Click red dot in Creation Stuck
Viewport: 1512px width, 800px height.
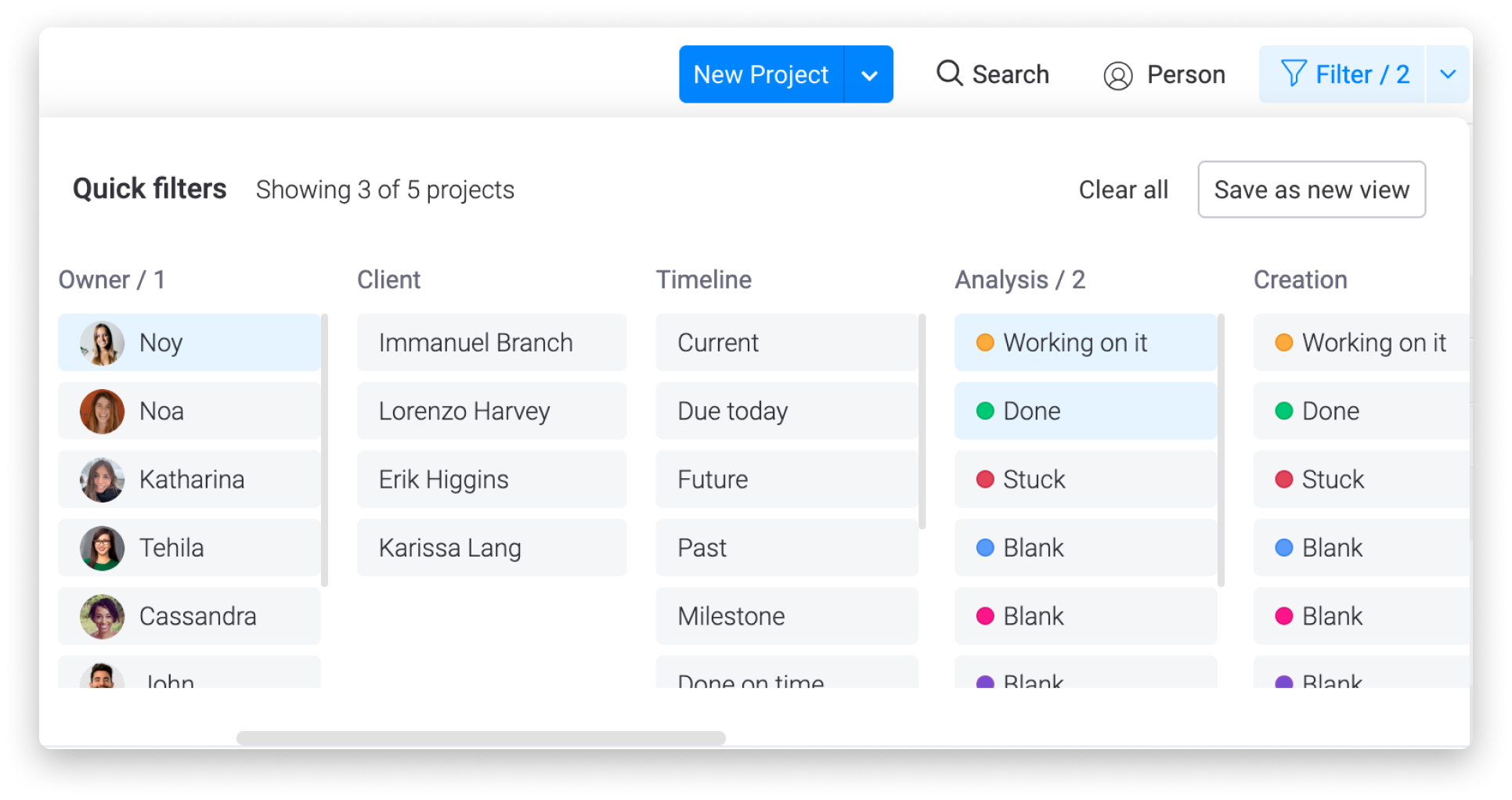click(x=1284, y=479)
